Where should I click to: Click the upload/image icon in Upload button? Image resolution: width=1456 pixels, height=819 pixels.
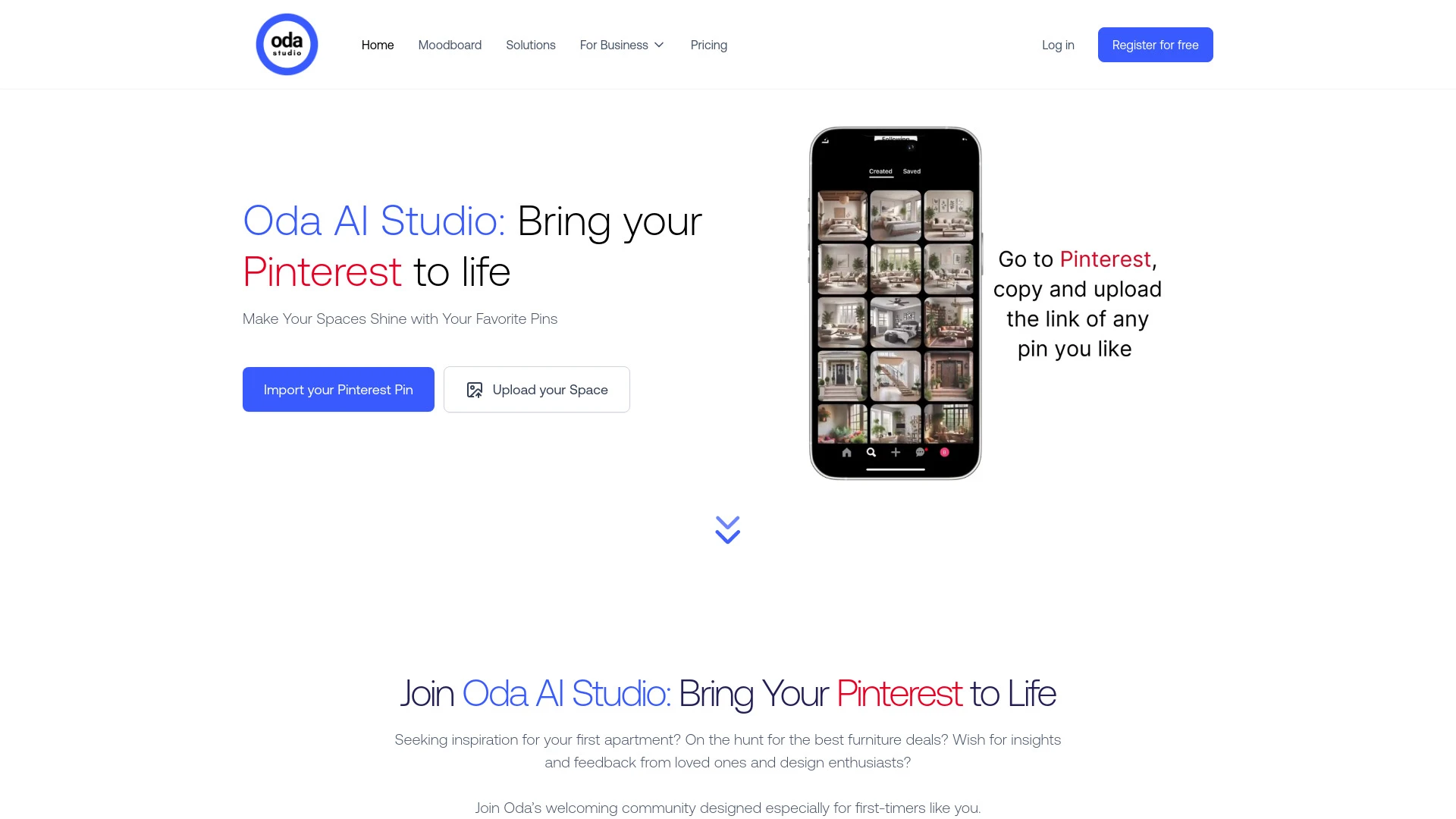475,389
